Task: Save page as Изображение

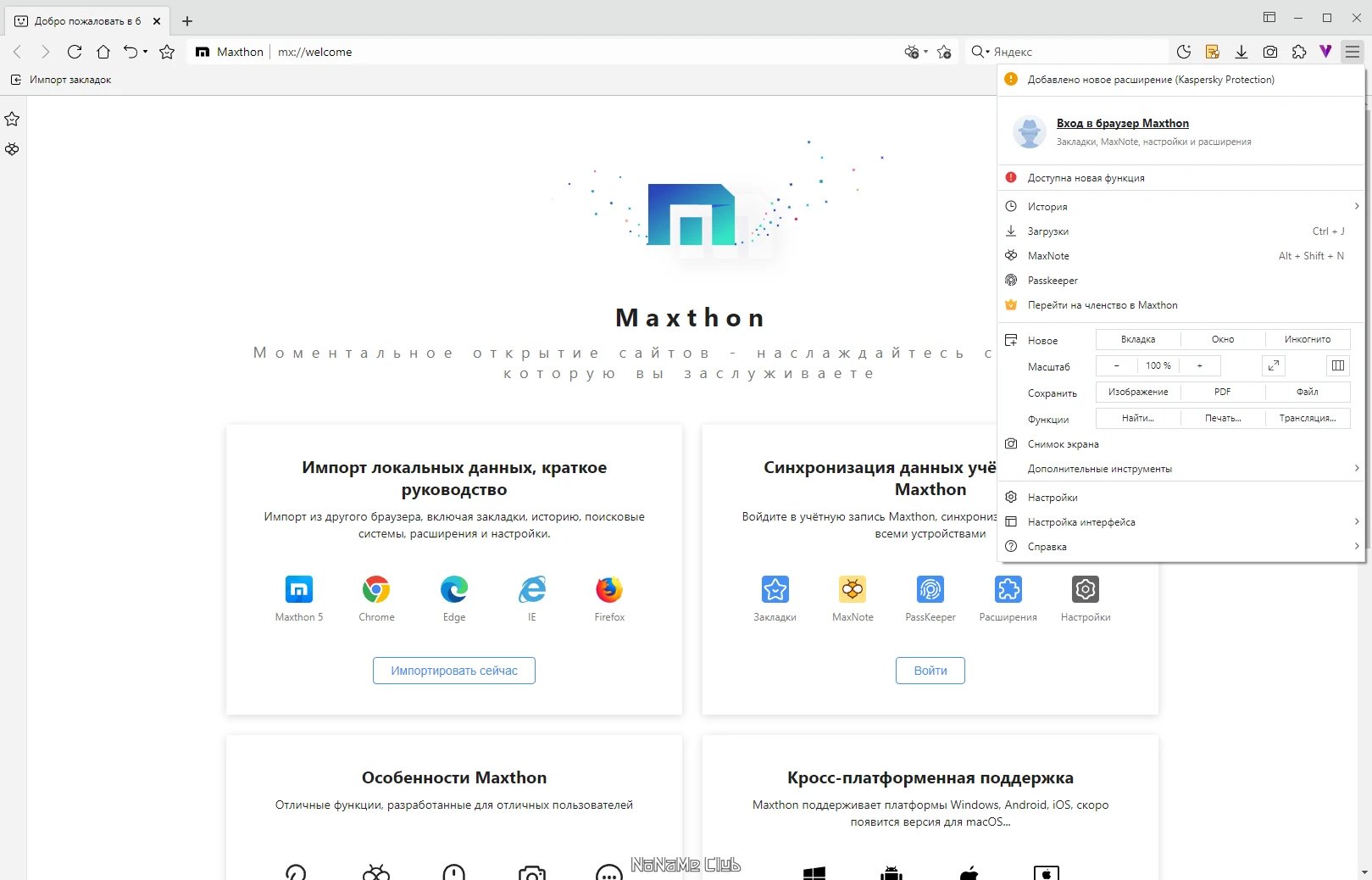Action: coord(1138,392)
